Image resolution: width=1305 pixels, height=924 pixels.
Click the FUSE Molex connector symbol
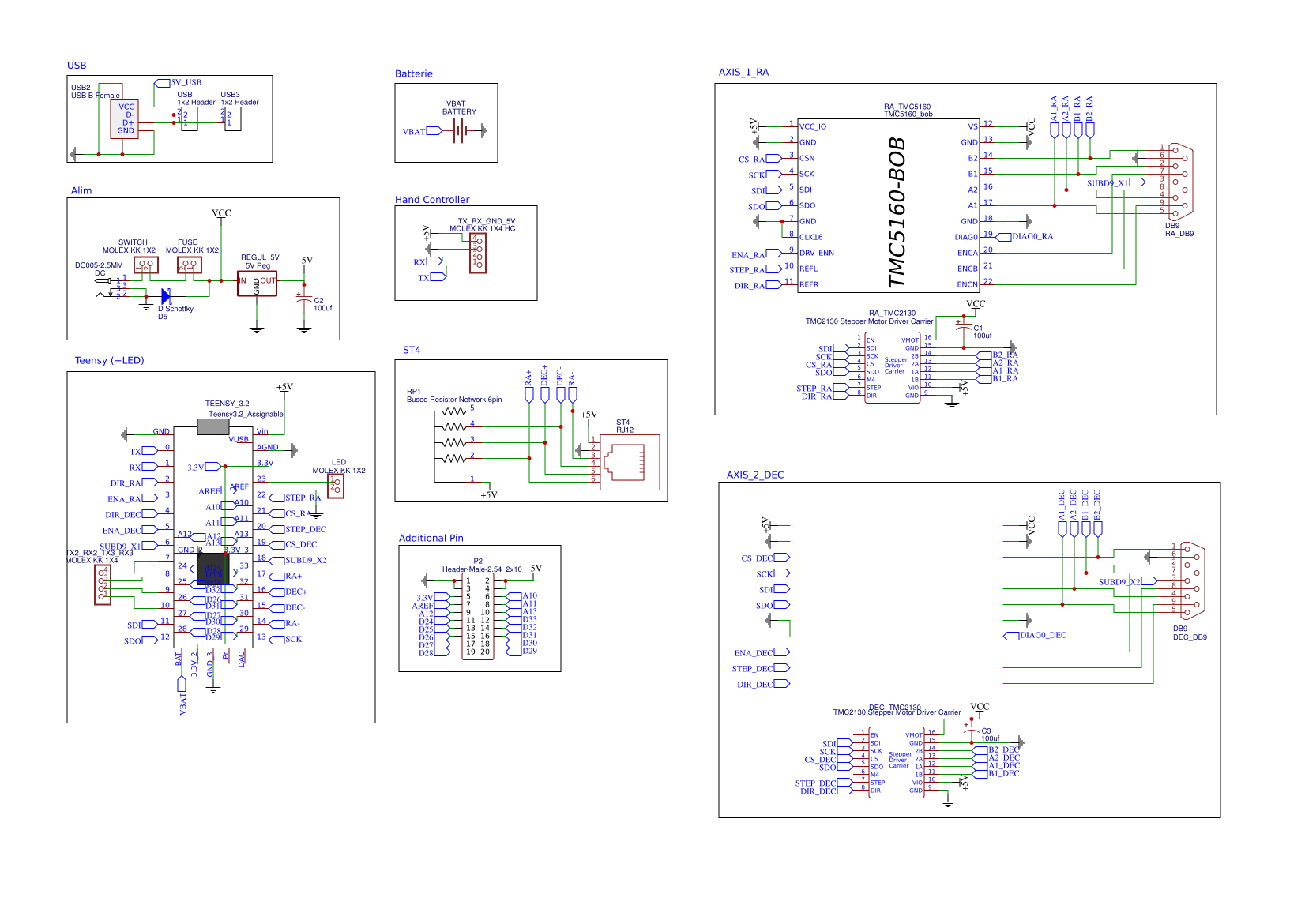click(190, 265)
